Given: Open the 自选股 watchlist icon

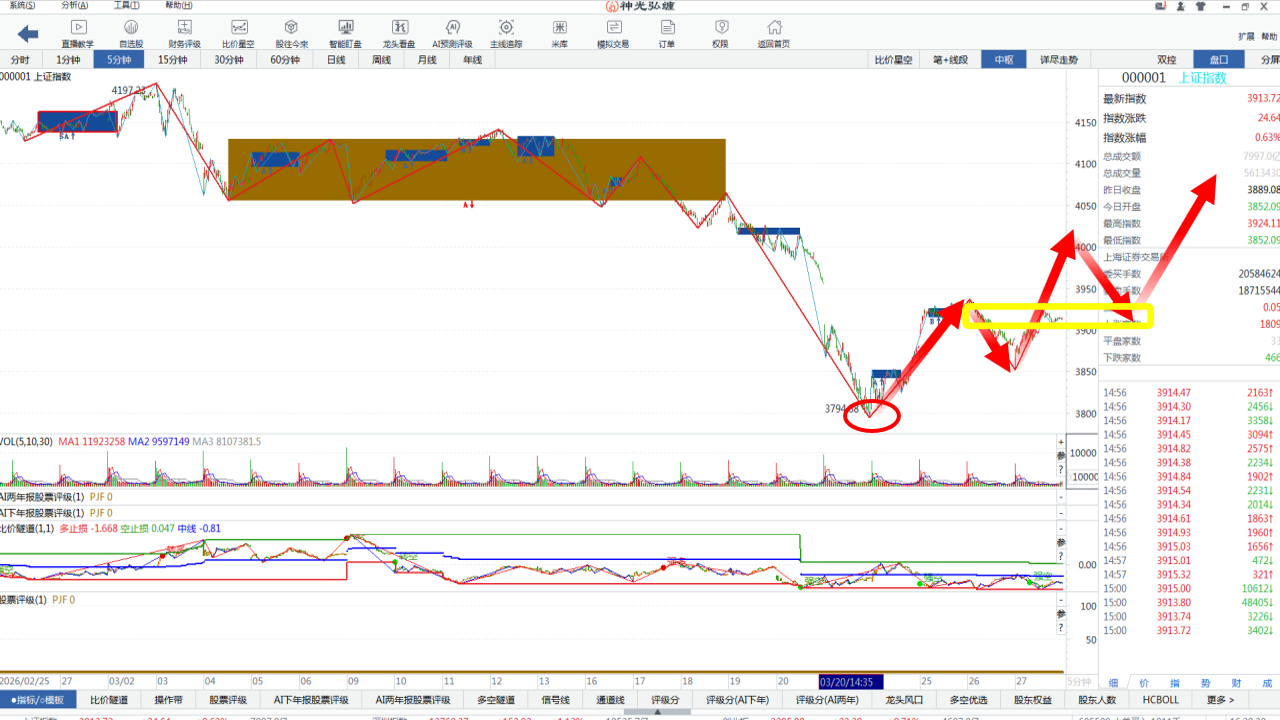Looking at the screenshot, I should coord(131,33).
